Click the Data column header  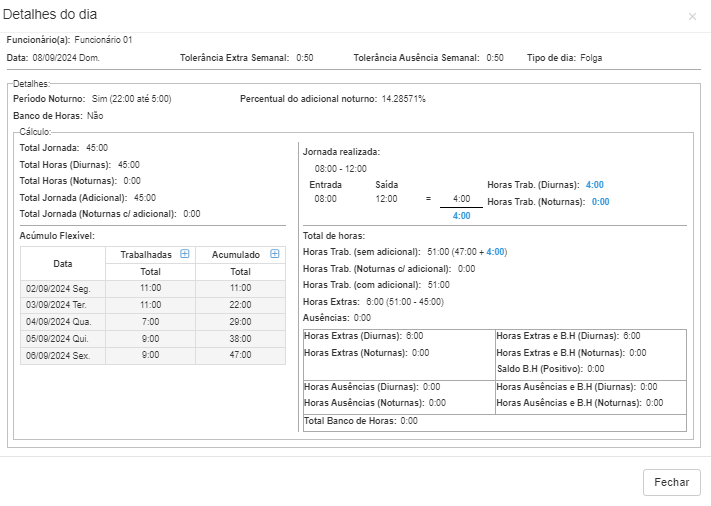[x=62, y=263]
